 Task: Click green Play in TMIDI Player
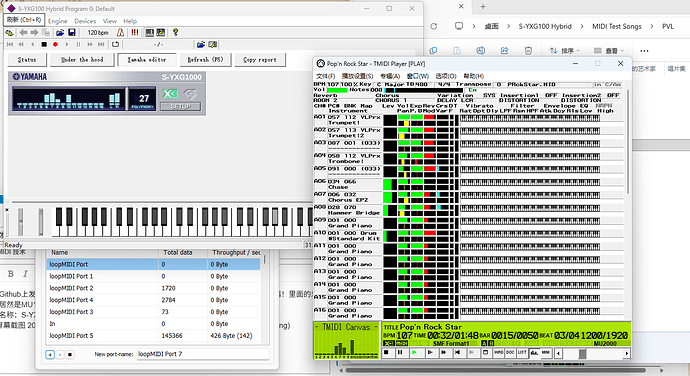(414, 352)
